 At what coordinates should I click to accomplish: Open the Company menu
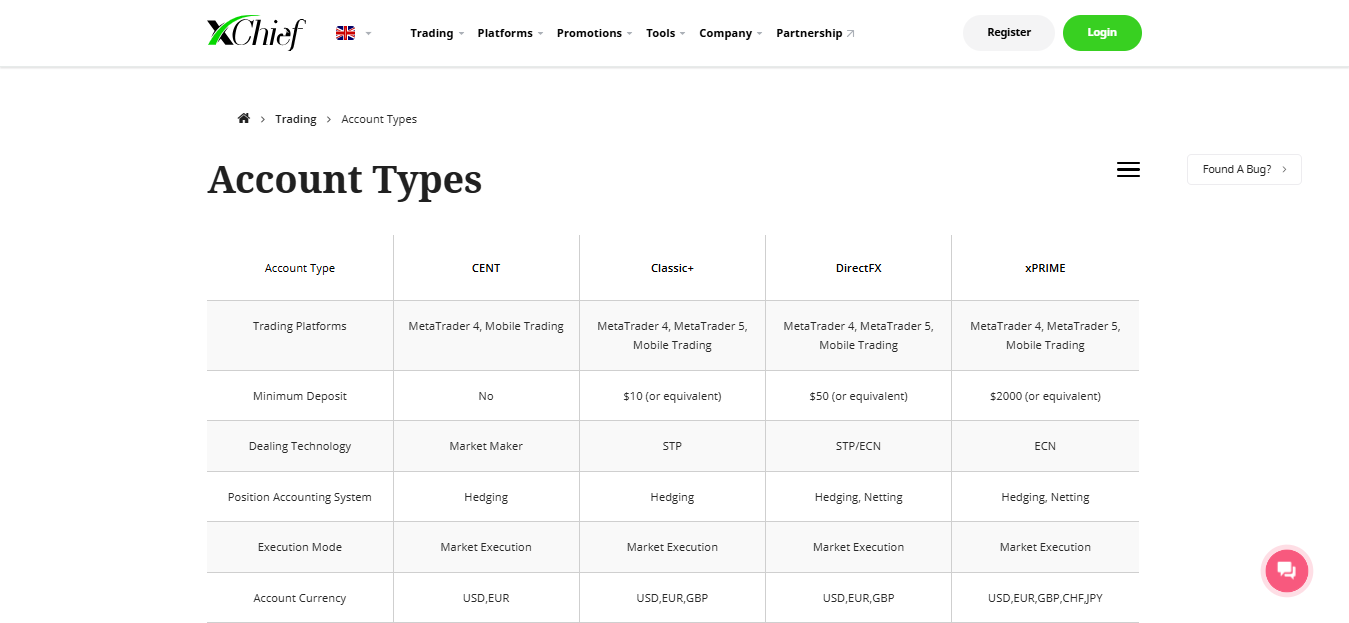pyautogui.click(x=730, y=33)
